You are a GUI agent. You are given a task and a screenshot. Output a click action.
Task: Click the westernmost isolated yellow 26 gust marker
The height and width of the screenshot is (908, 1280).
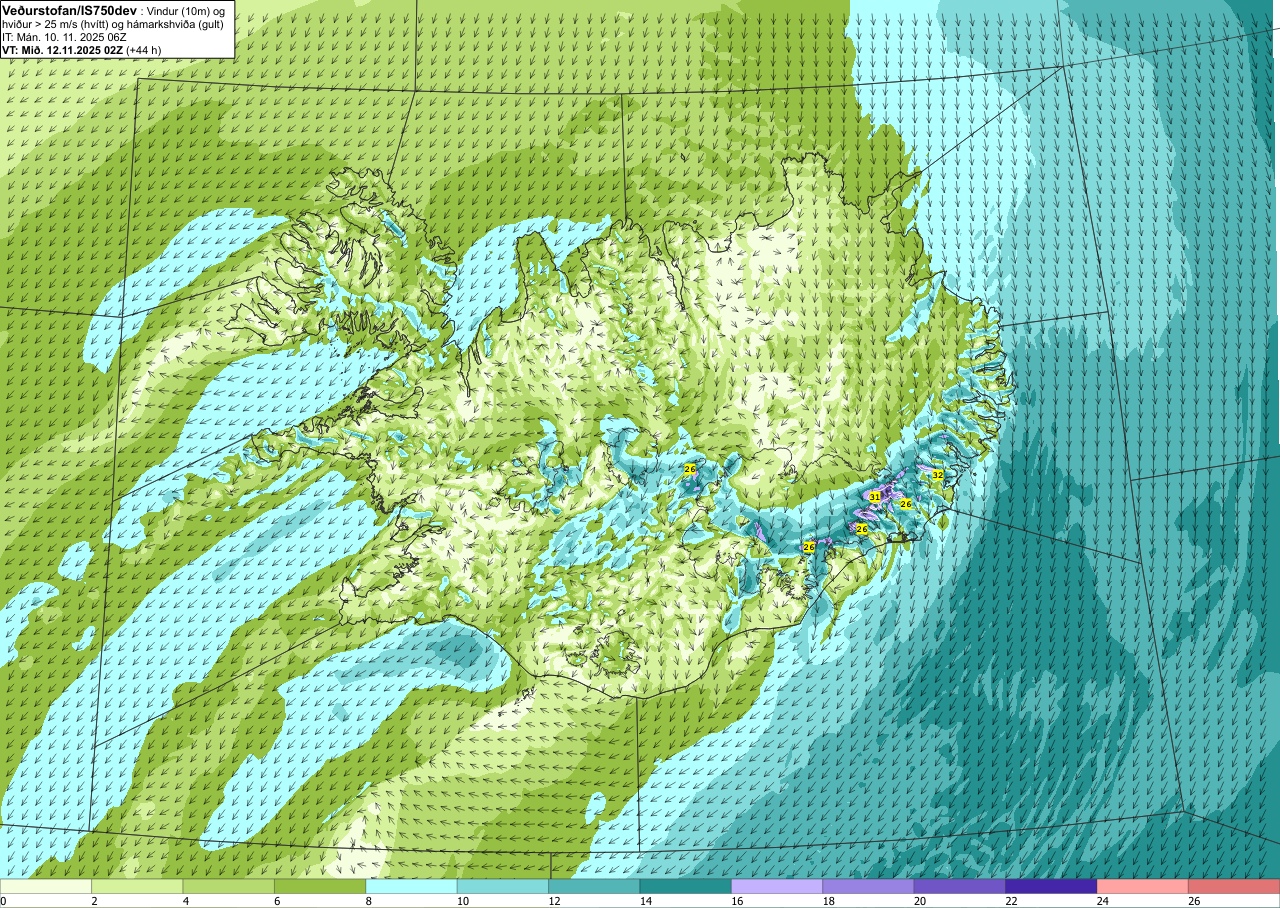pos(690,469)
